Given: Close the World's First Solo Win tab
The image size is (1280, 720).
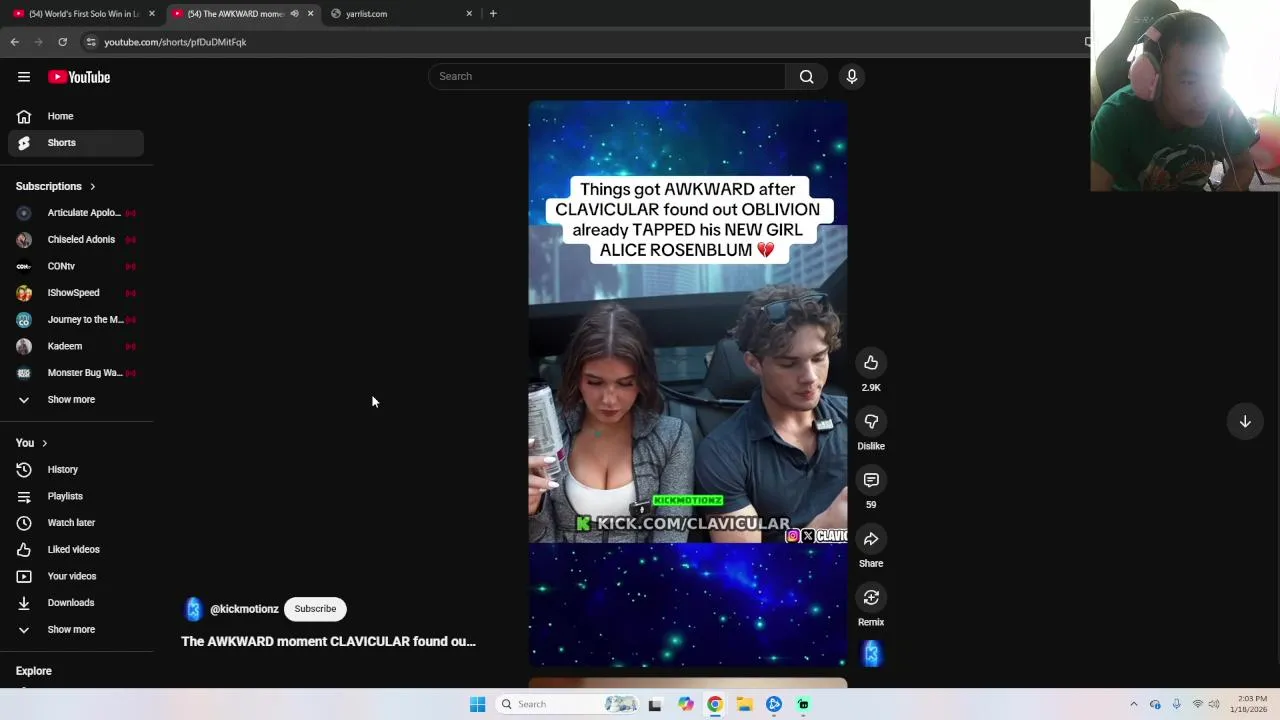Looking at the screenshot, I should [152, 14].
